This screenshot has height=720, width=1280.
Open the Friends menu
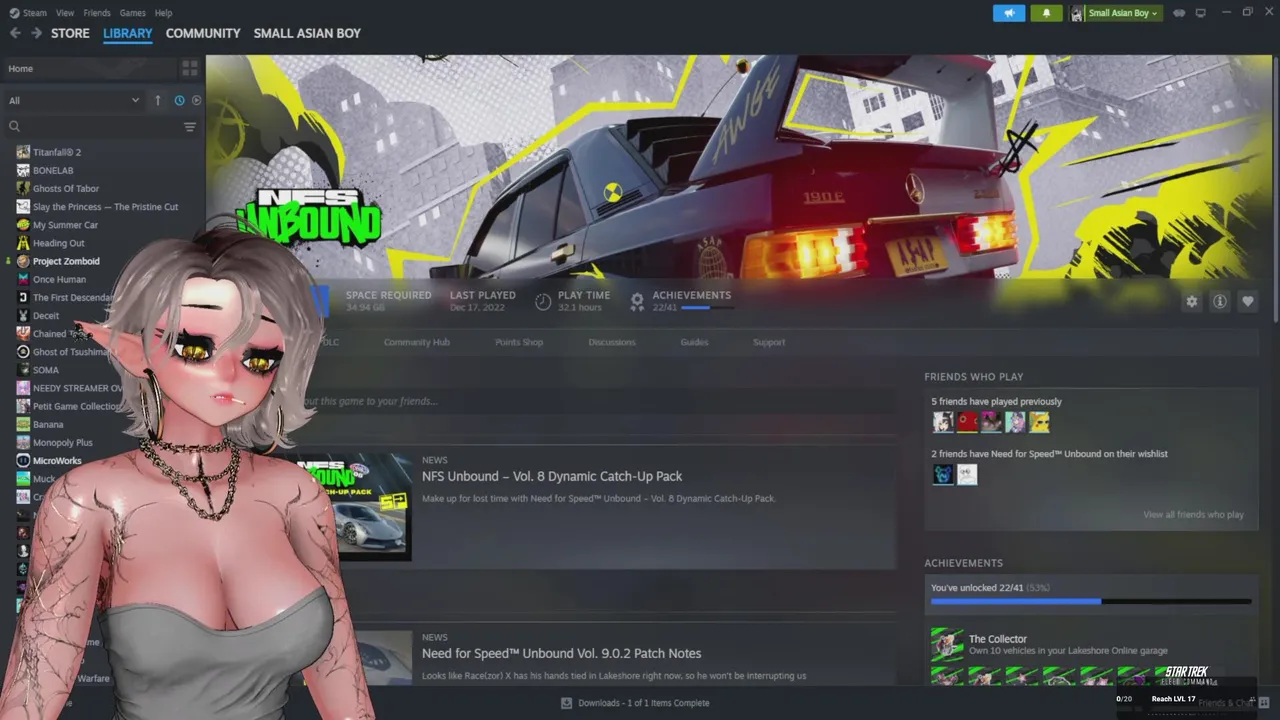[97, 13]
